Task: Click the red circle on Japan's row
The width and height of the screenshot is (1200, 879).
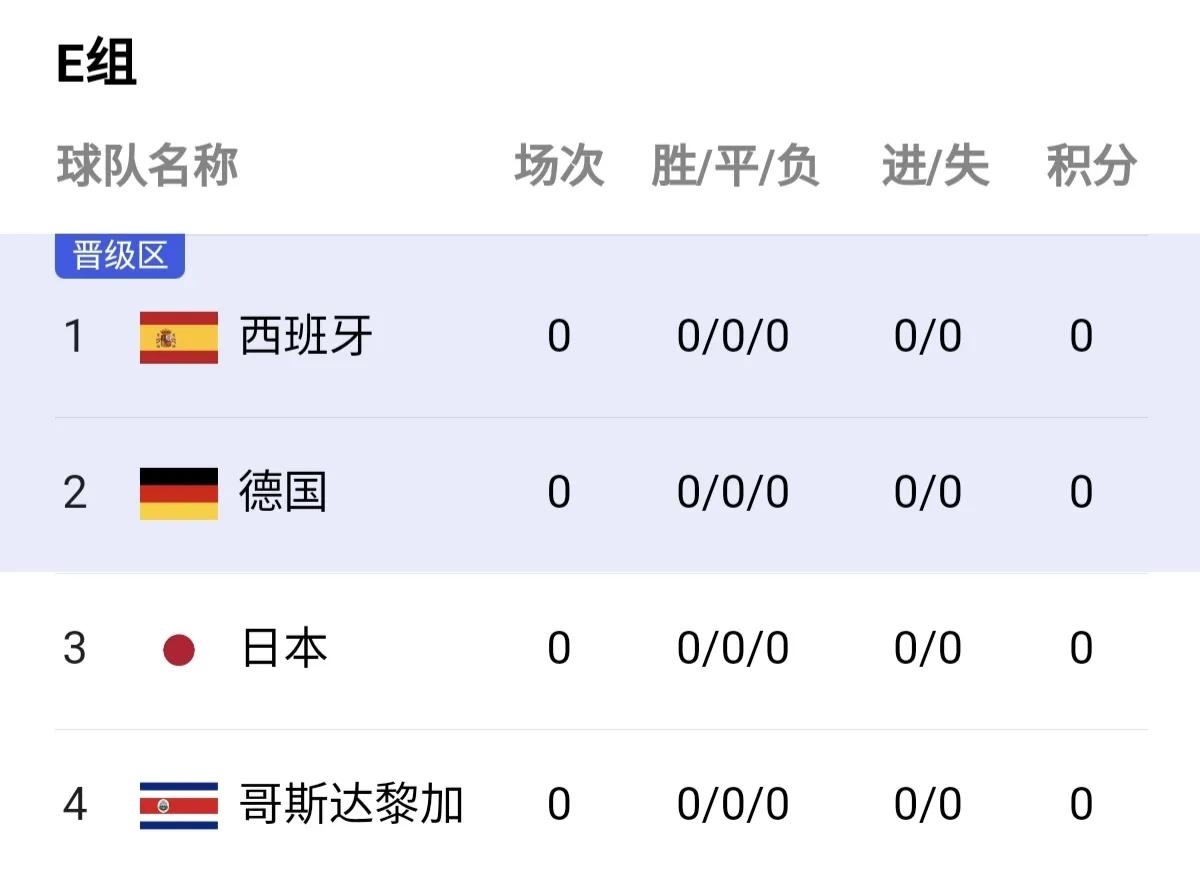Action: [x=178, y=648]
